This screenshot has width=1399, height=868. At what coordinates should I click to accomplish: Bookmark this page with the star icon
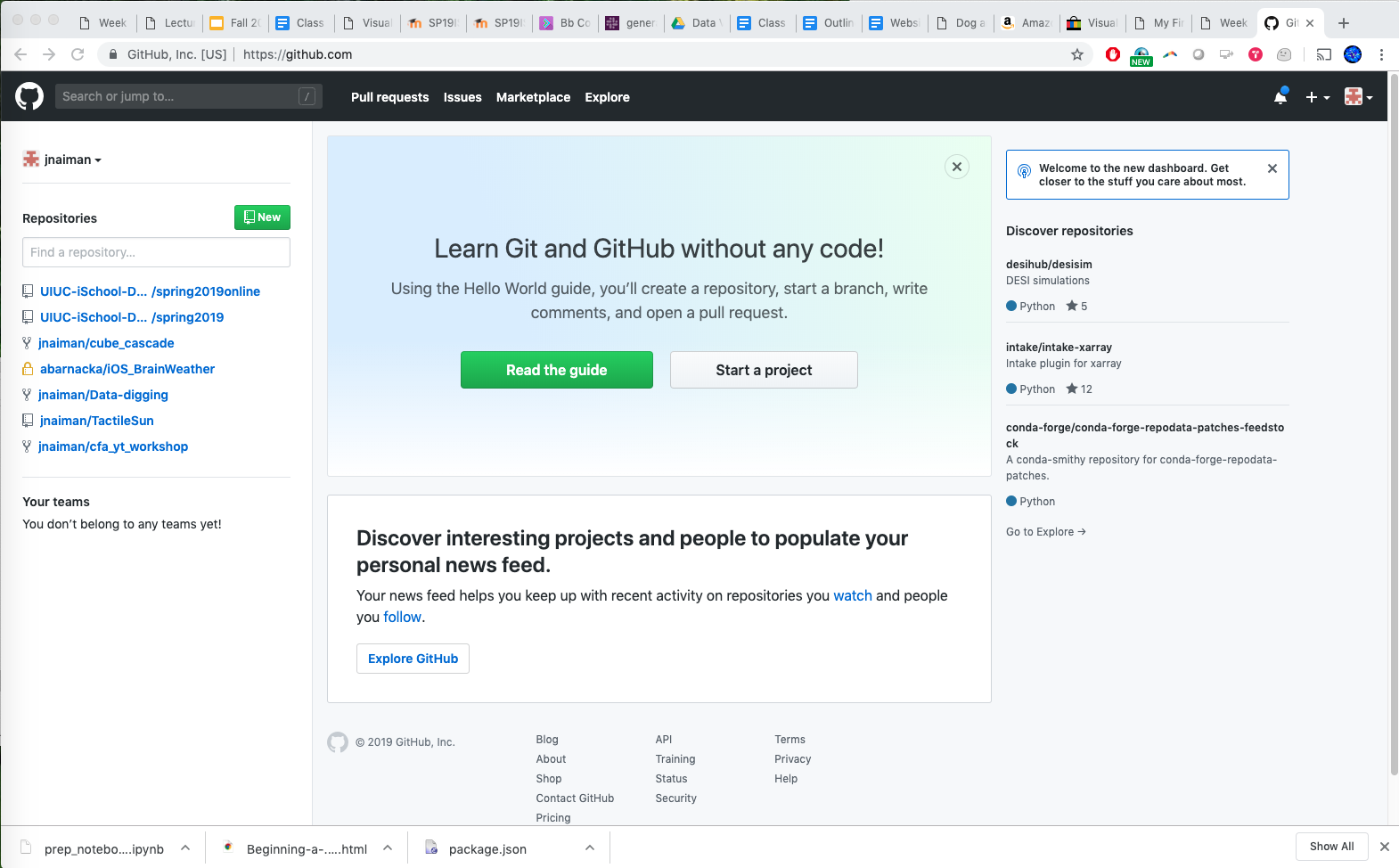coord(1077,54)
